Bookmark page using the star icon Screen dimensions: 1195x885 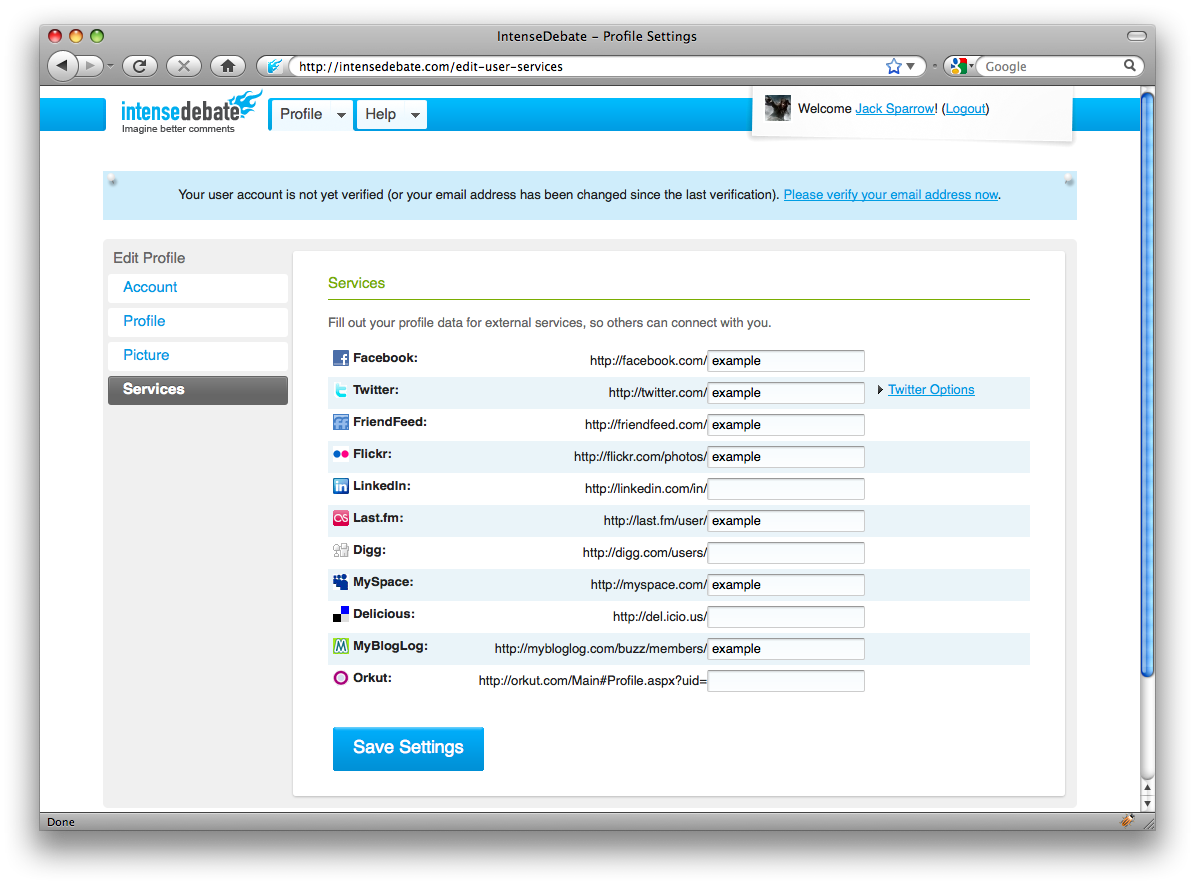tap(893, 66)
